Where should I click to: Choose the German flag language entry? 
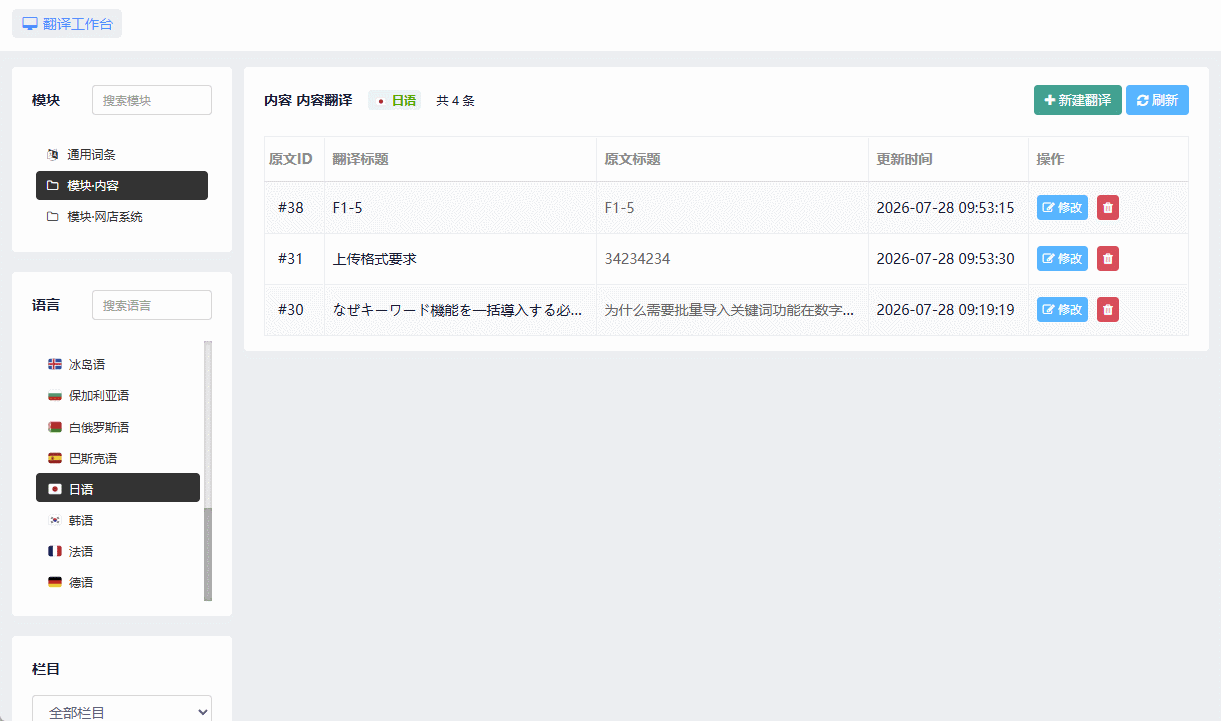coord(118,582)
